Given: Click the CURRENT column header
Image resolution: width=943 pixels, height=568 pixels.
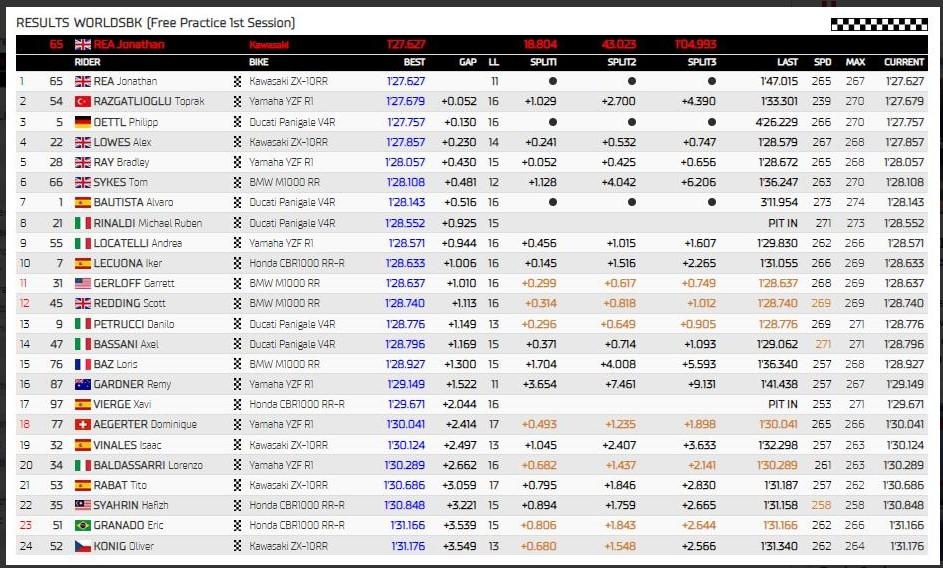Looking at the screenshot, I should (904, 62).
